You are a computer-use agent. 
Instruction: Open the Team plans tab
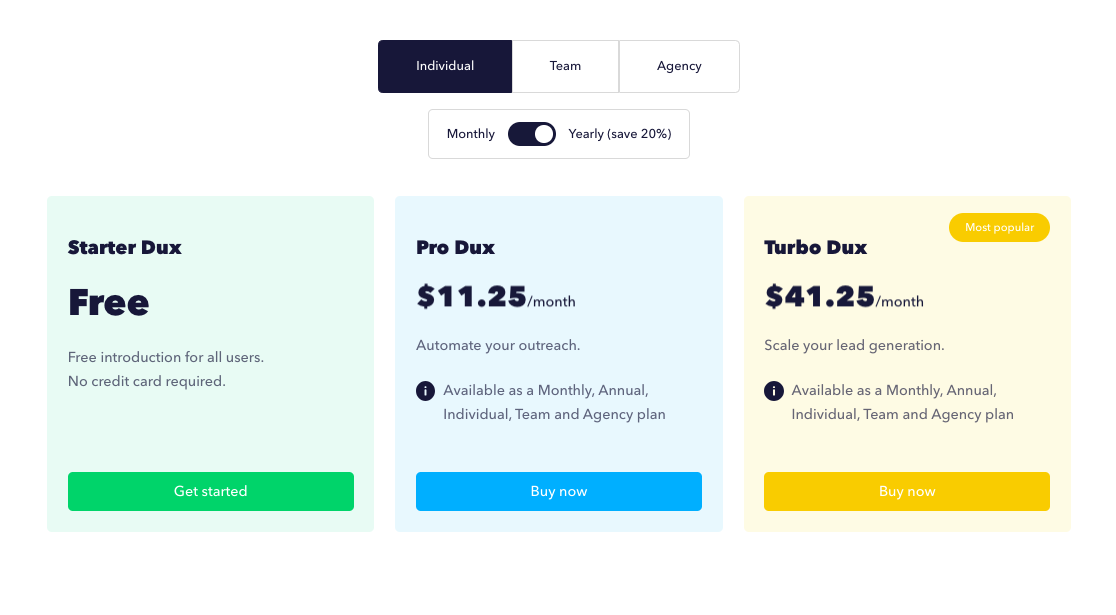(x=565, y=66)
